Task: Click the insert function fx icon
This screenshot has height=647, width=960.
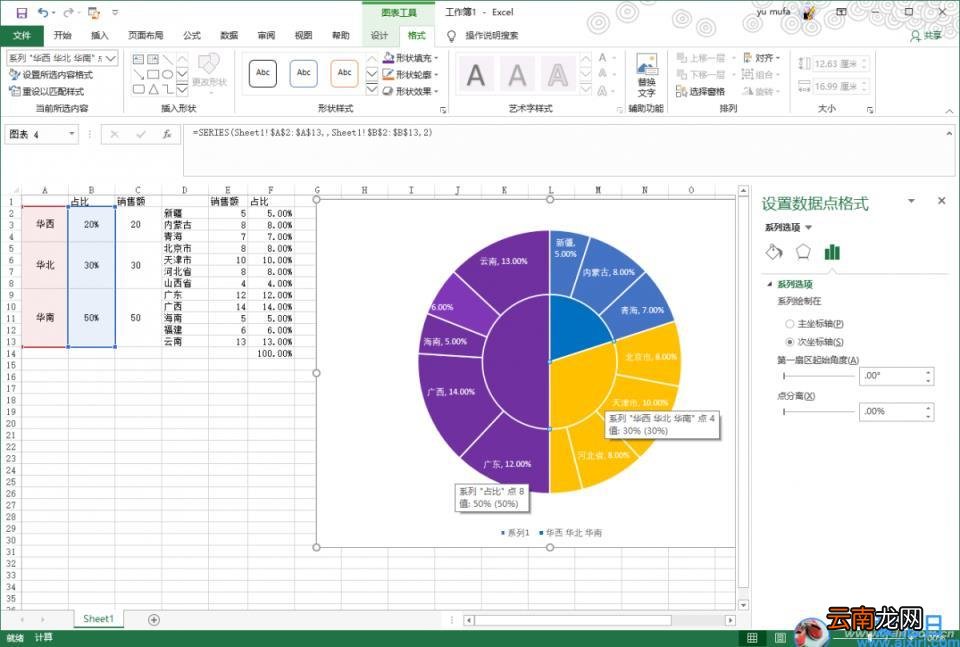Action: coord(167,135)
